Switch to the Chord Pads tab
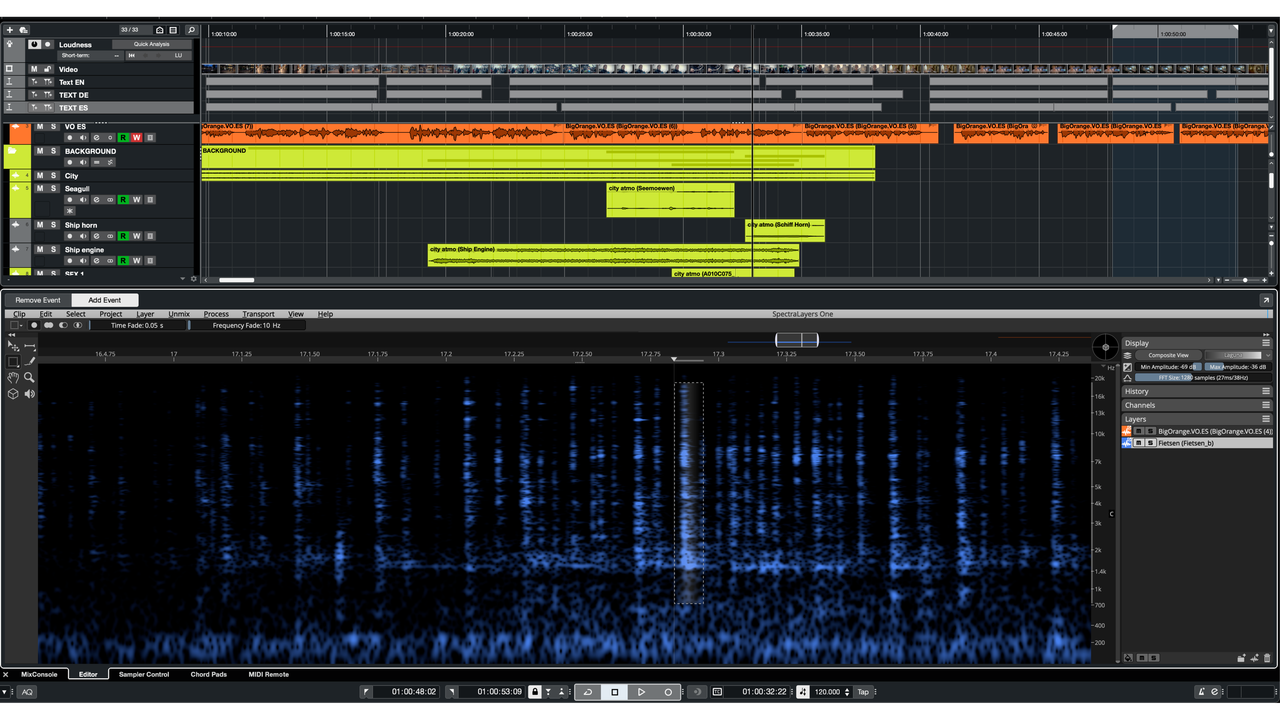The width and height of the screenshot is (1280, 720). (209, 674)
